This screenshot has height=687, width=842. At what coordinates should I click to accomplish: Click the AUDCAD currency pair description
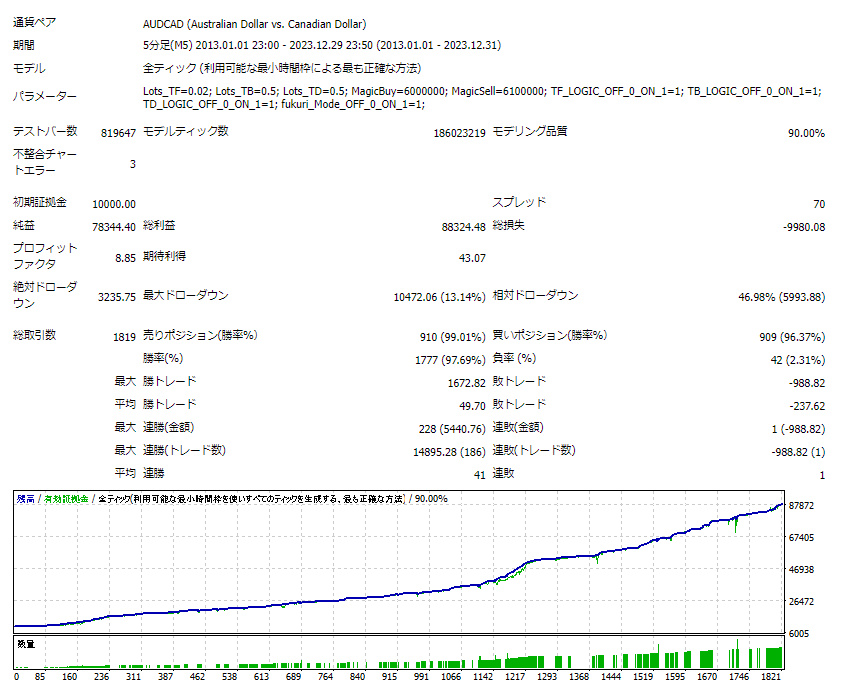coord(255,24)
